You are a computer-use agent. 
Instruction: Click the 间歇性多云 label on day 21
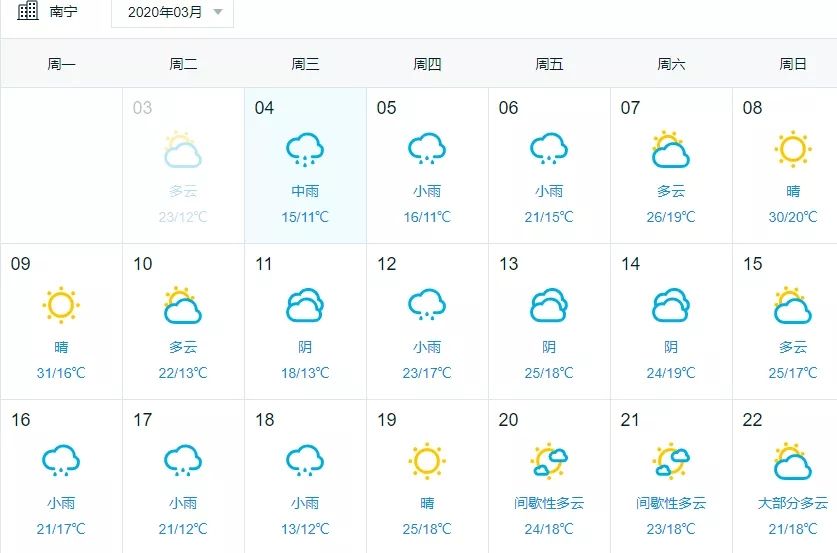(x=671, y=503)
